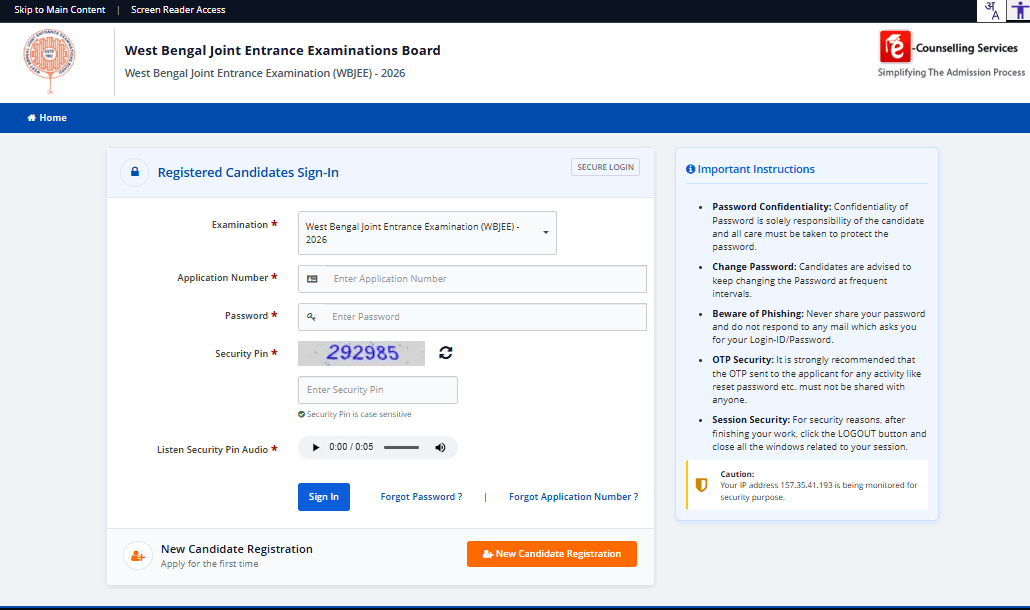The width and height of the screenshot is (1030, 610).
Task: Open Screen Reader Access from the top bar
Action: tap(177, 10)
